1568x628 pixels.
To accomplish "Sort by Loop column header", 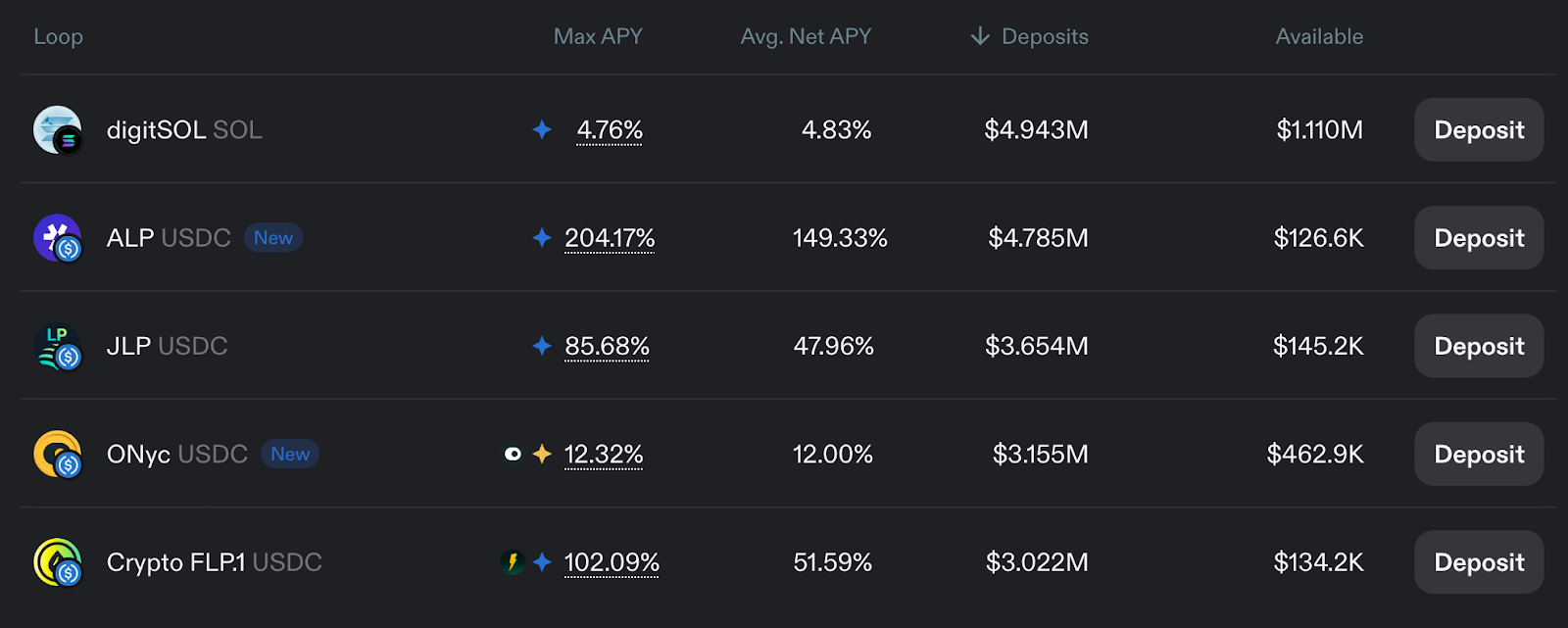I will (x=58, y=36).
